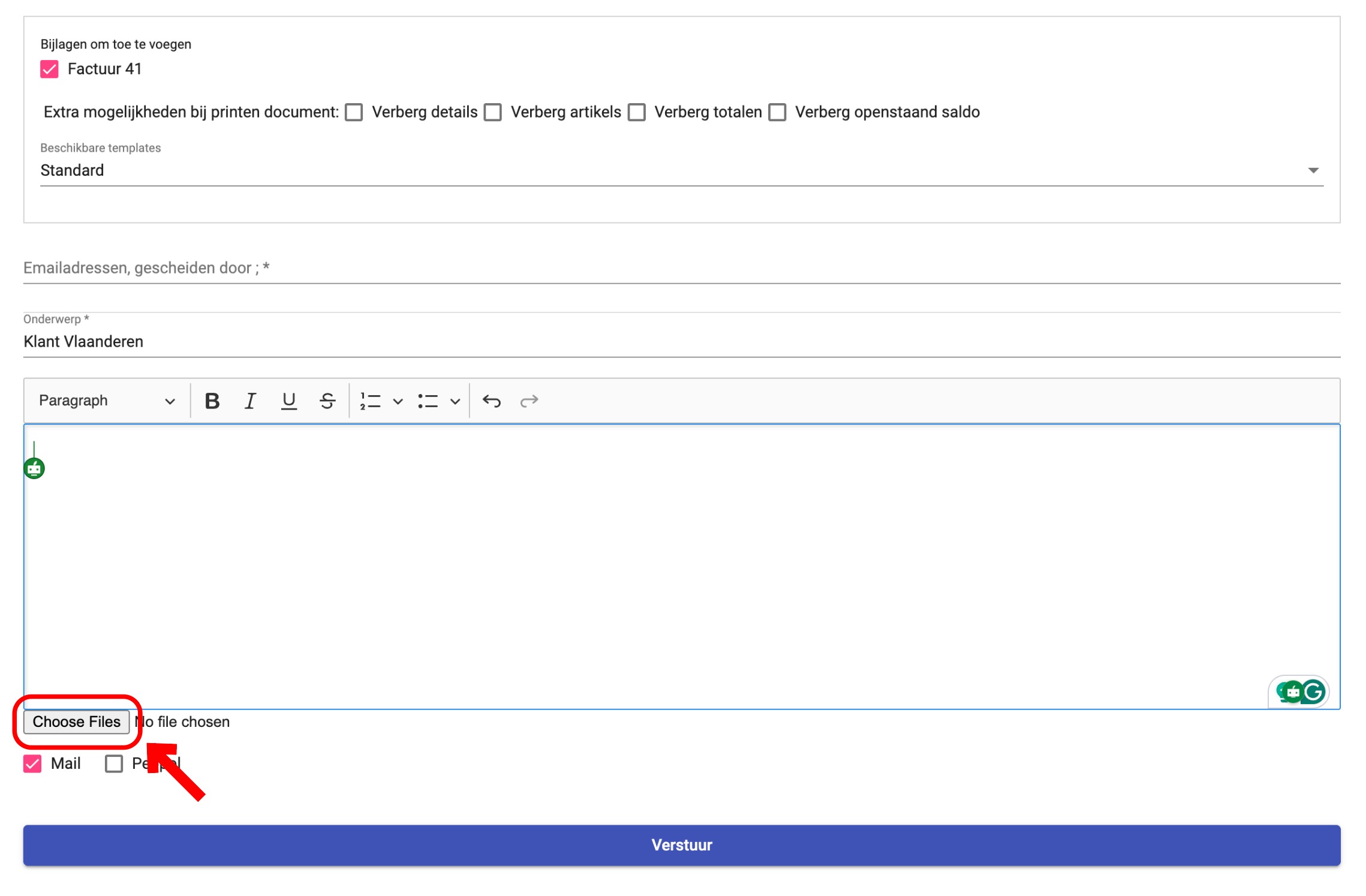Tick Verberg openstaand saldo checkbox
The image size is (1366, 896).
pyautogui.click(x=777, y=112)
